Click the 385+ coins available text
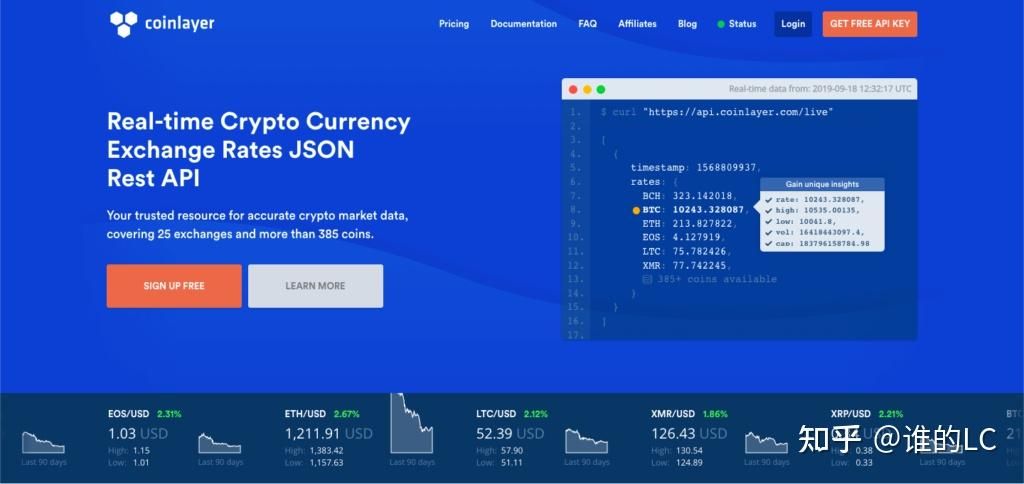The image size is (1024, 484). (x=717, y=279)
